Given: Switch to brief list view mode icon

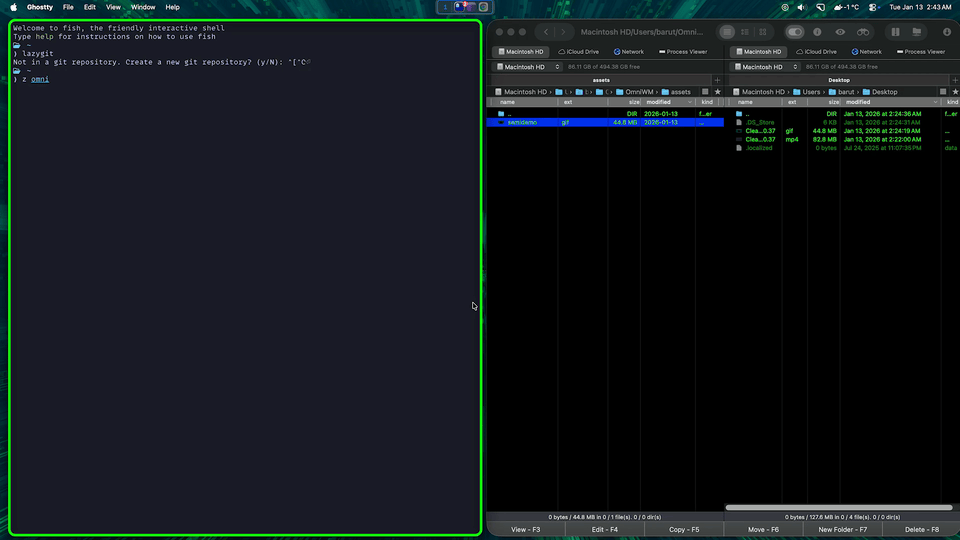Looking at the screenshot, I should [x=744, y=32].
